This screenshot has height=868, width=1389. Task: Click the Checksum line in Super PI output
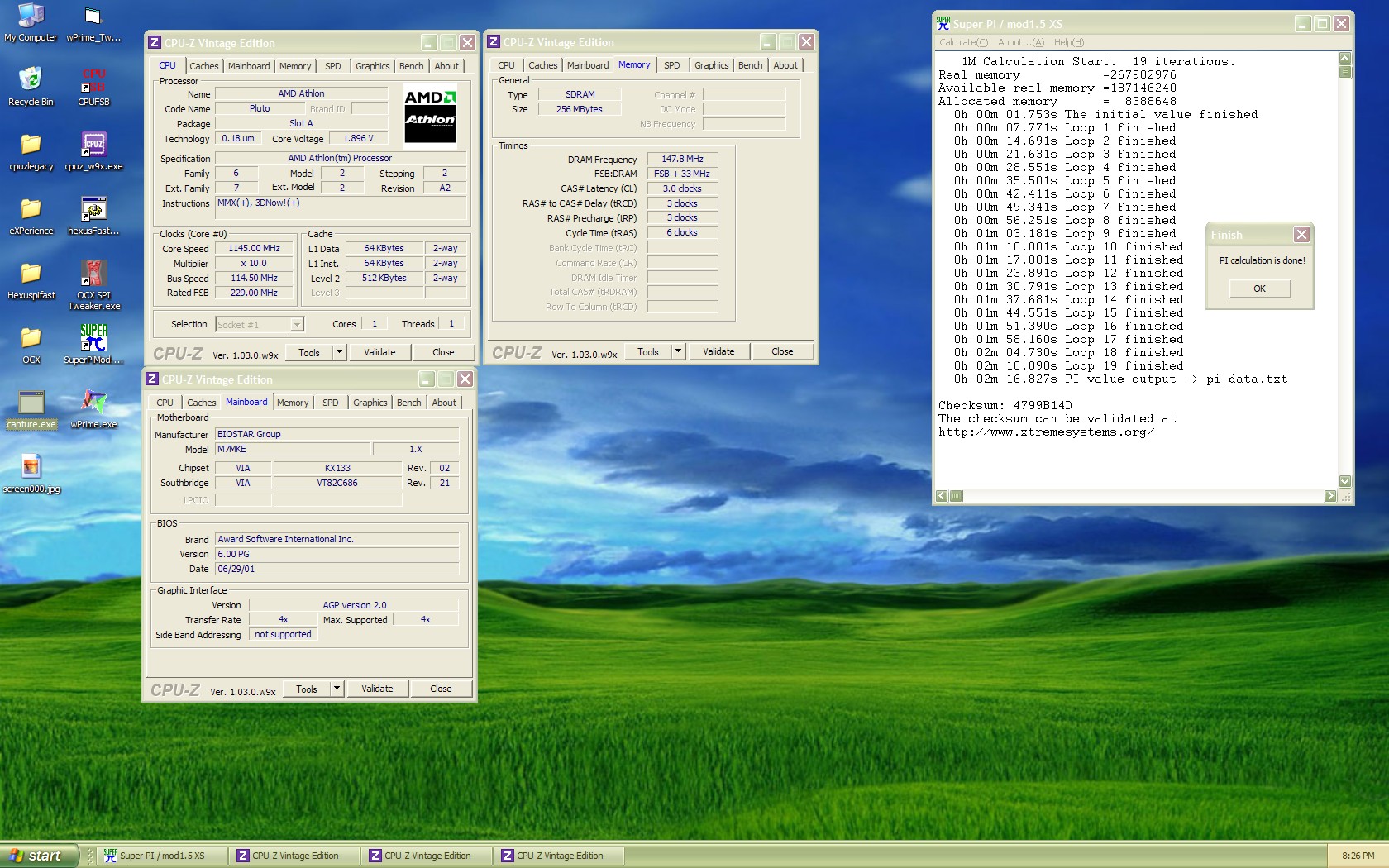[1005, 405]
